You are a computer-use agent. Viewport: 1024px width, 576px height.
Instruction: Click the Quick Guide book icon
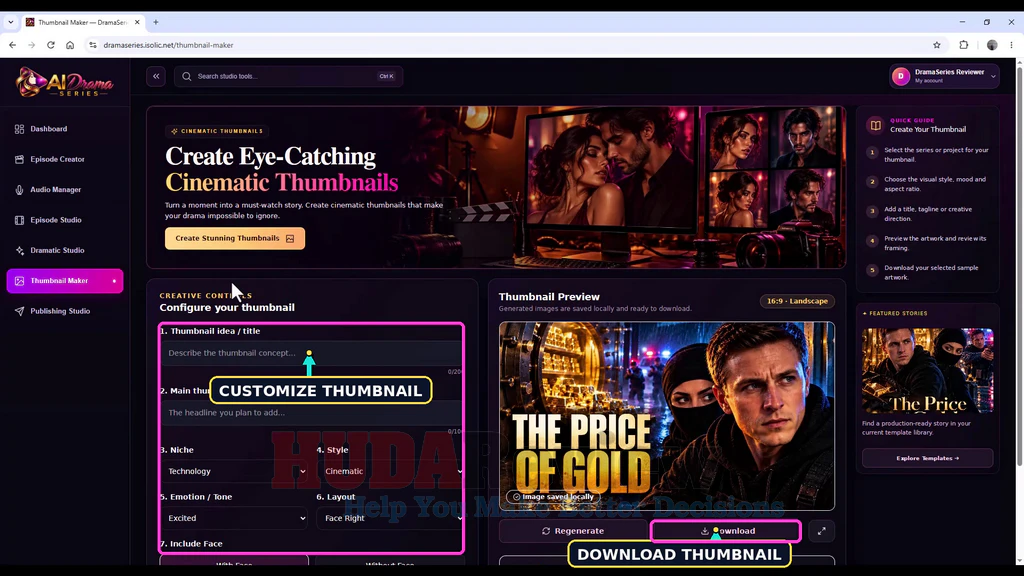(876, 125)
